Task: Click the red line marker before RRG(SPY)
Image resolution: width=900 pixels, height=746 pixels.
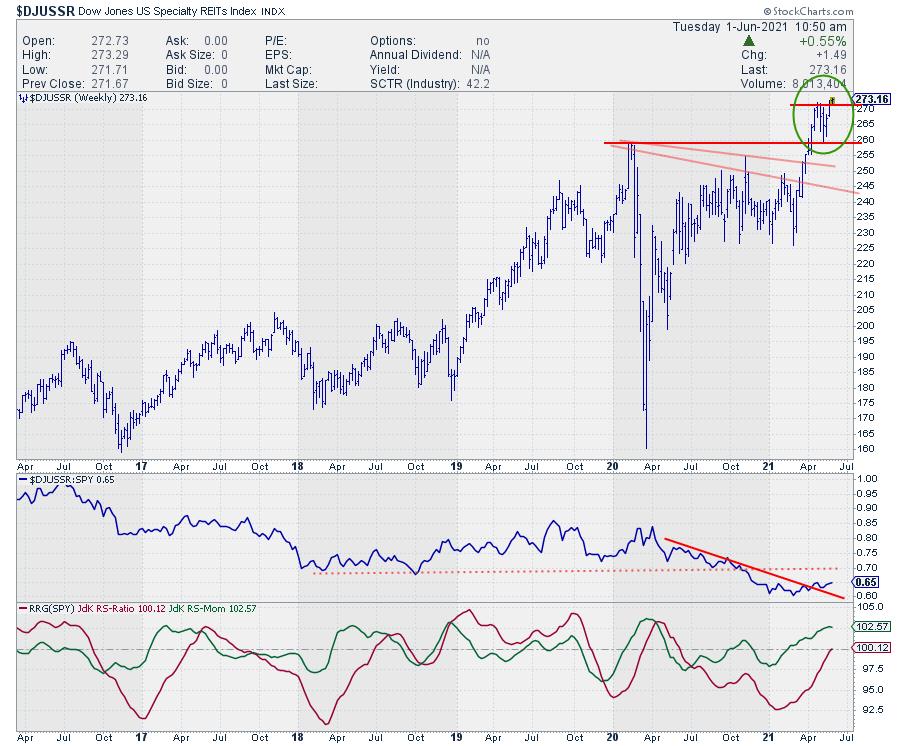Action: click(x=23, y=606)
